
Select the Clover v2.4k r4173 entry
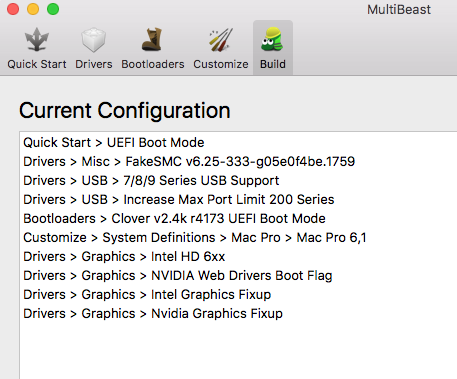(x=174, y=219)
